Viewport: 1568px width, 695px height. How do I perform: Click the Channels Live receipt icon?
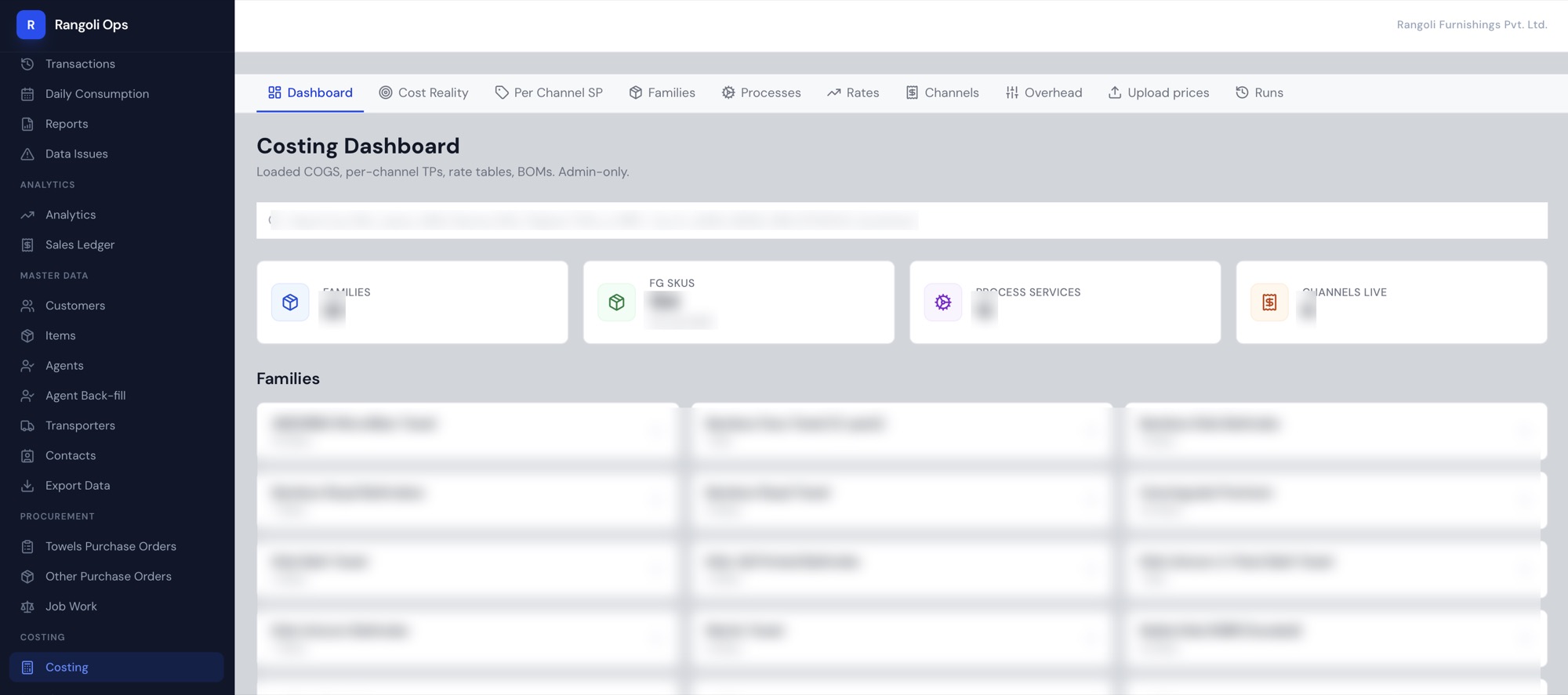pyautogui.click(x=1269, y=302)
